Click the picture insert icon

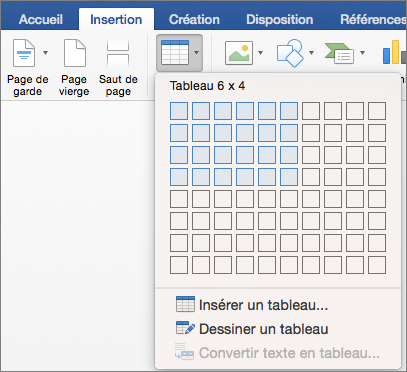click(239, 53)
